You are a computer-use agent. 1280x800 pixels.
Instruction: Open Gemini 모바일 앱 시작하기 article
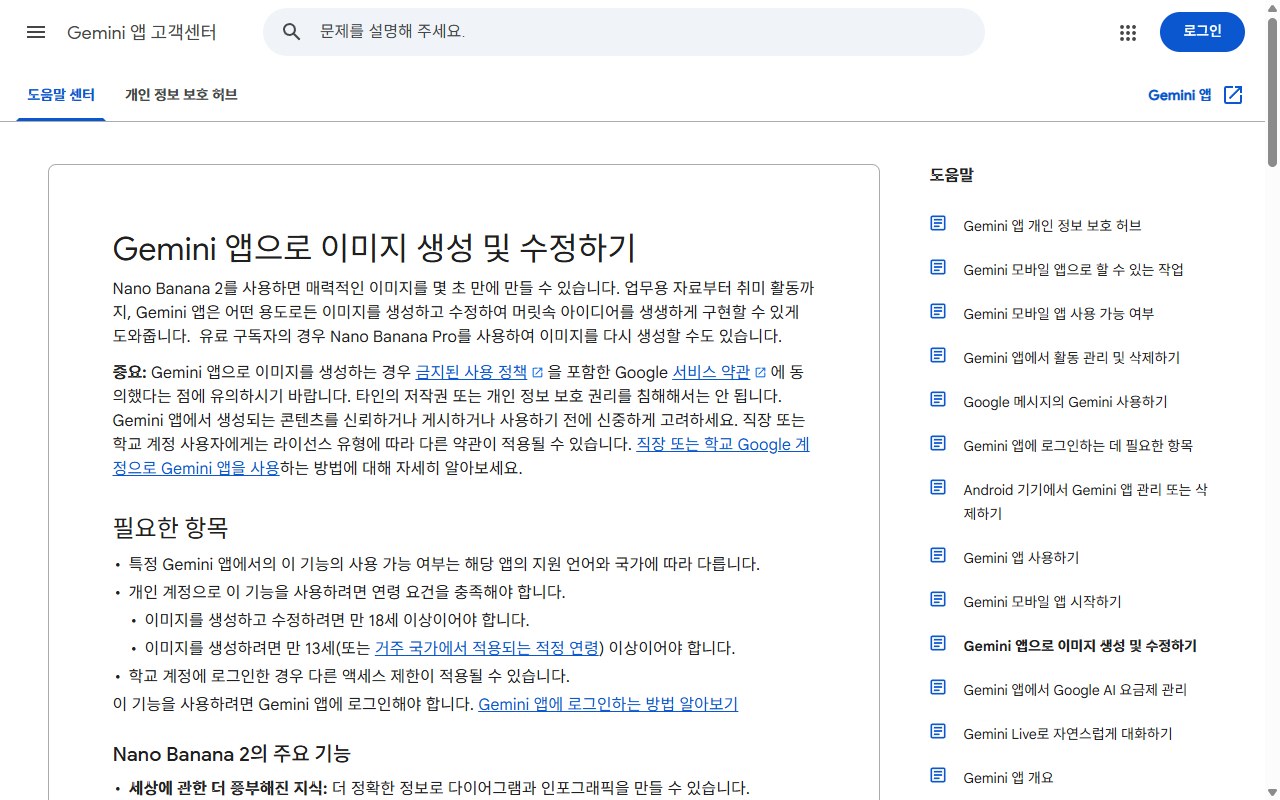pyautogui.click(x=1042, y=602)
